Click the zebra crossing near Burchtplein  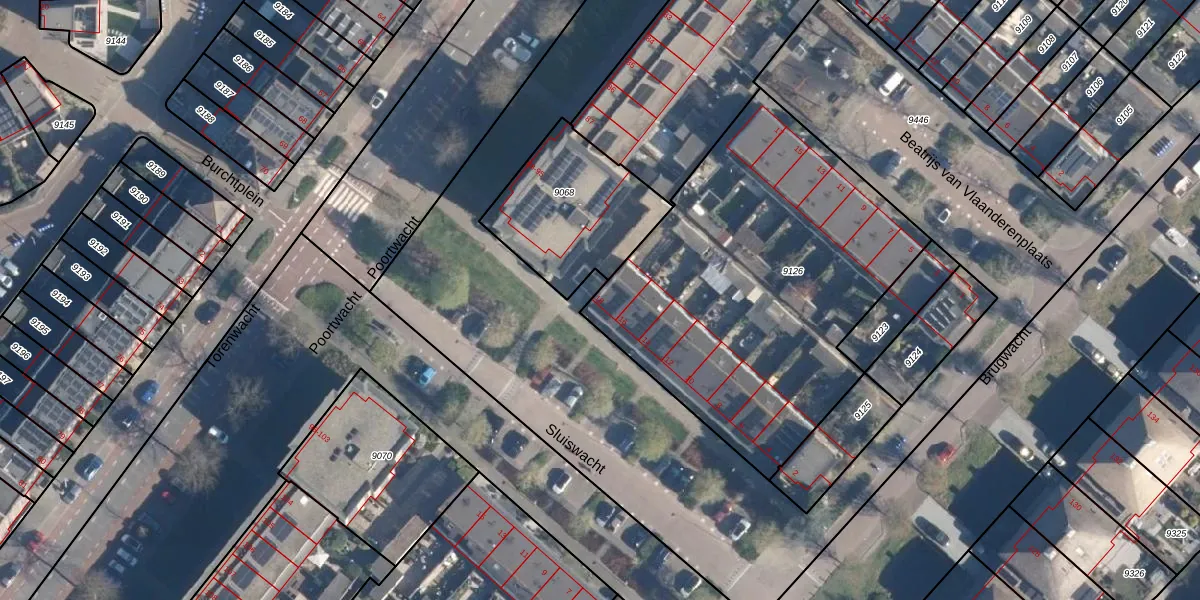346,199
